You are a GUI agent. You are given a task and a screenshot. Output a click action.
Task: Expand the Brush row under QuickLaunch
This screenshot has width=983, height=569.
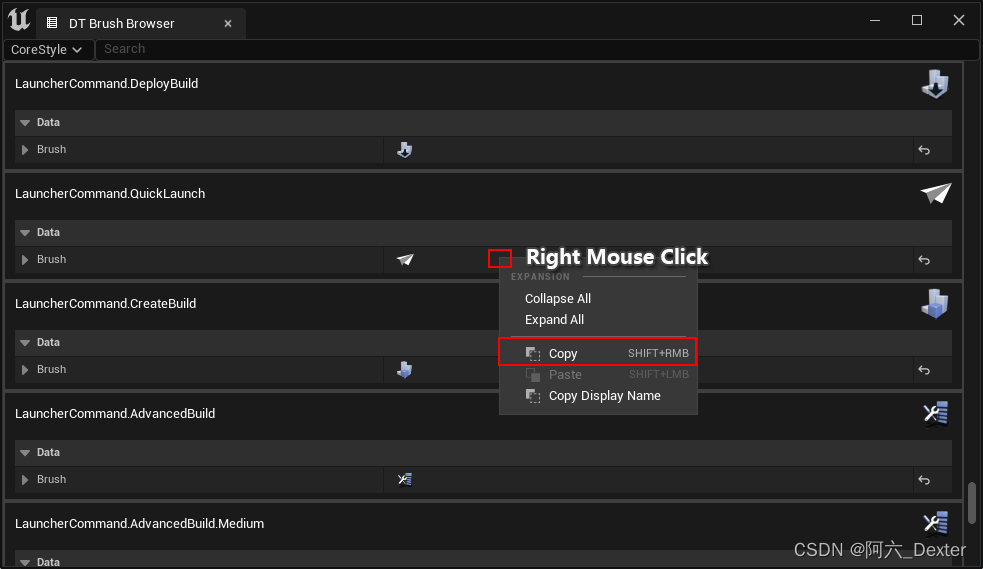point(25,259)
